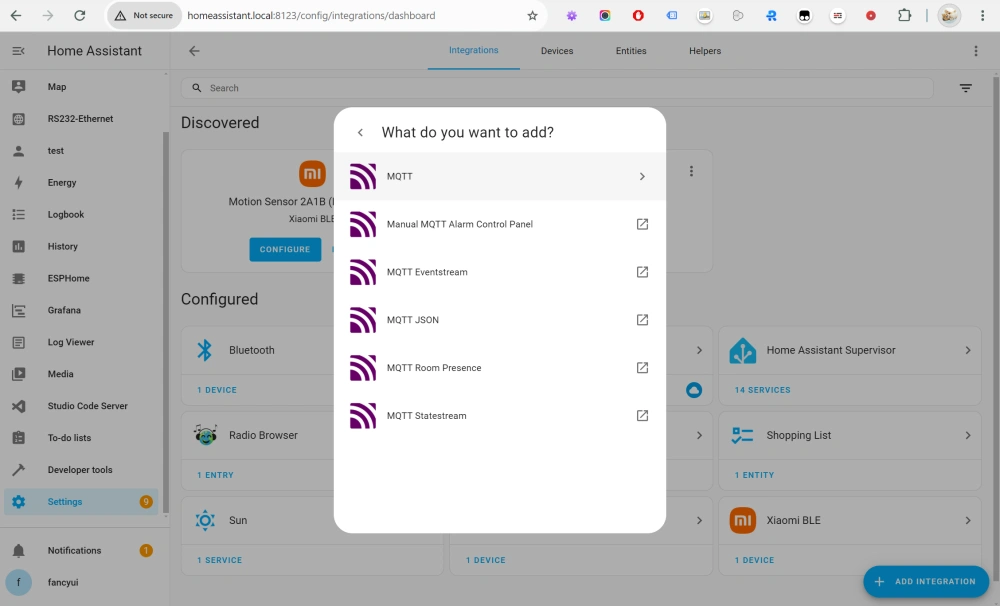
Task: Select MQTT JSON row text
Action: pyautogui.click(x=413, y=320)
